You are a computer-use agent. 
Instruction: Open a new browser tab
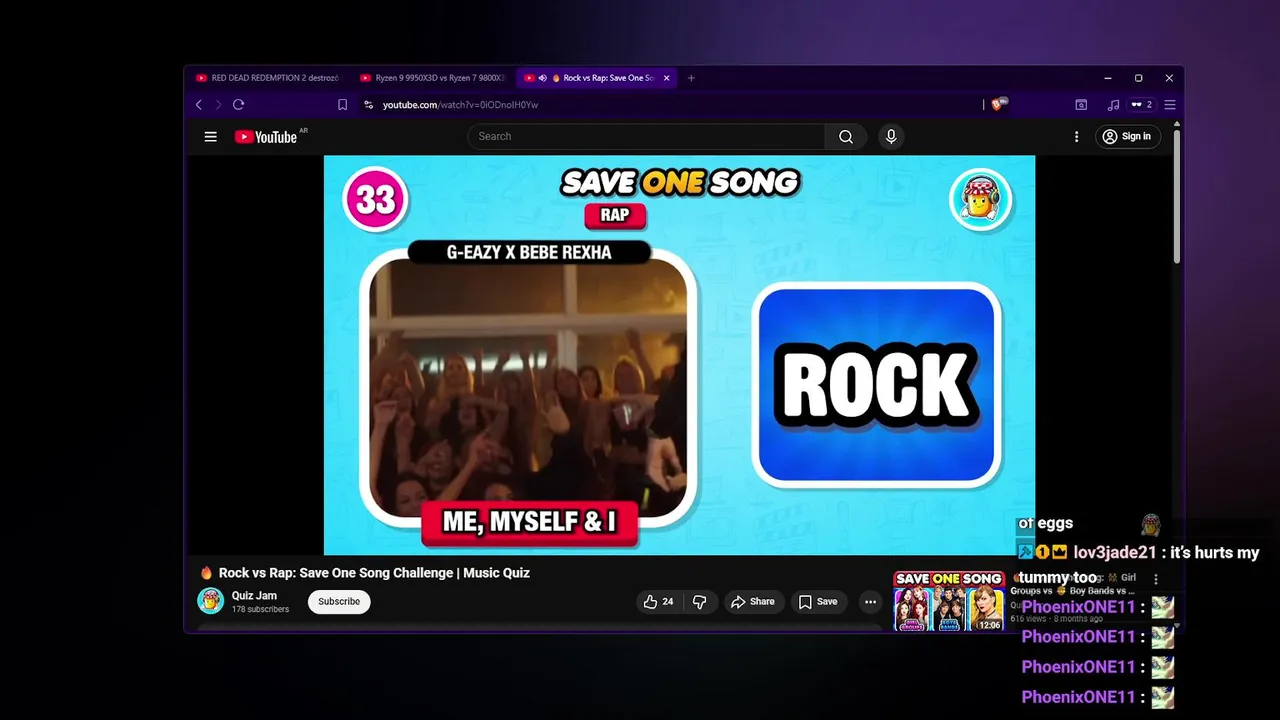(x=691, y=78)
